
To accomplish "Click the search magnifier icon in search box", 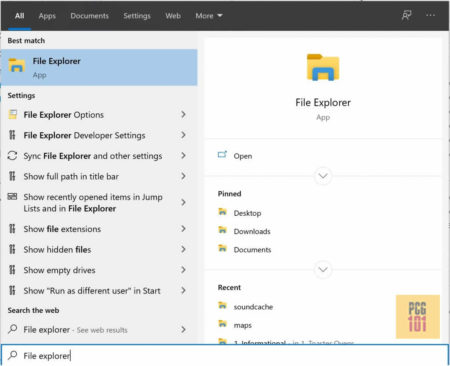I will point(13,355).
